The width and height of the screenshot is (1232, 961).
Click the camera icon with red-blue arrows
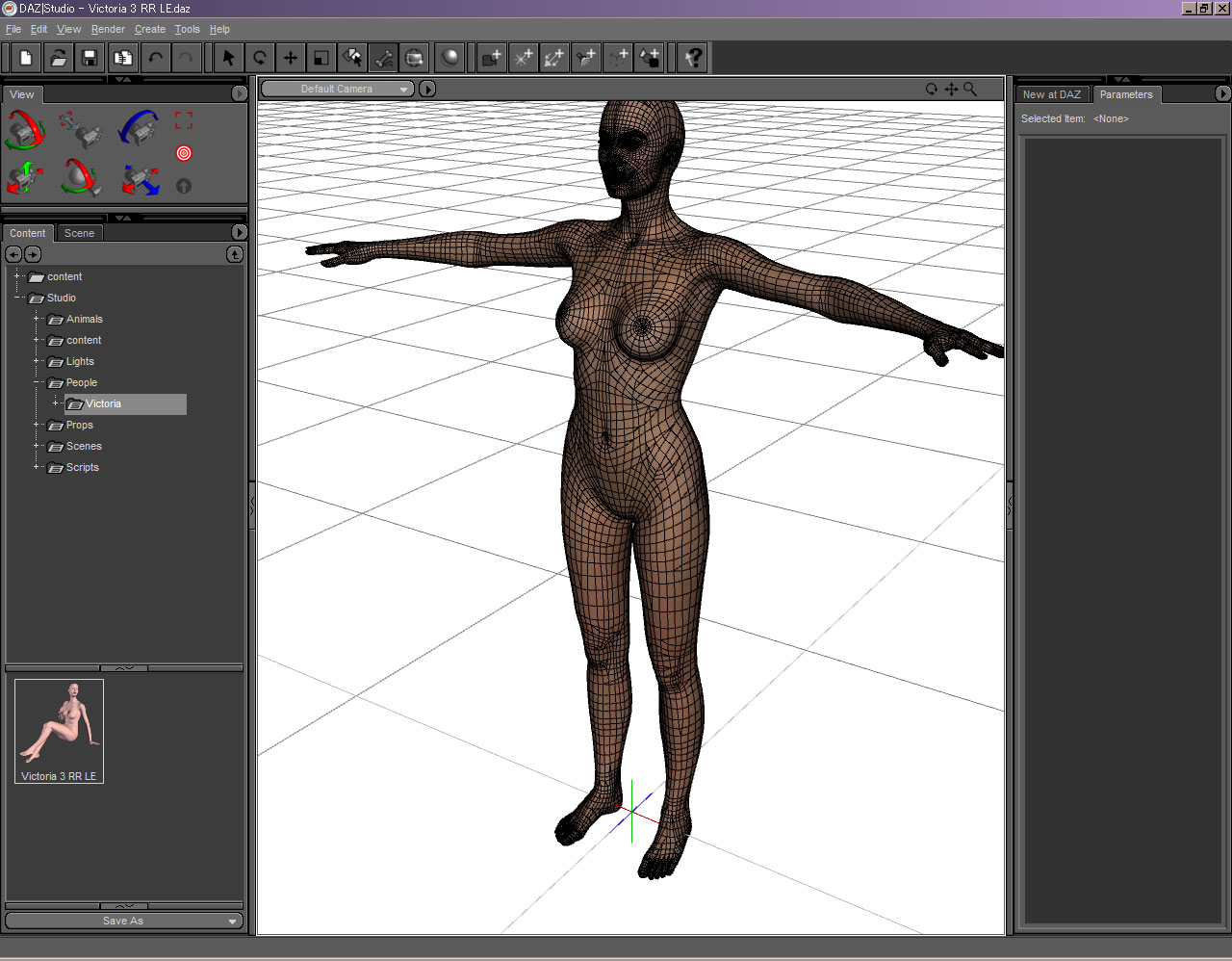(x=140, y=179)
